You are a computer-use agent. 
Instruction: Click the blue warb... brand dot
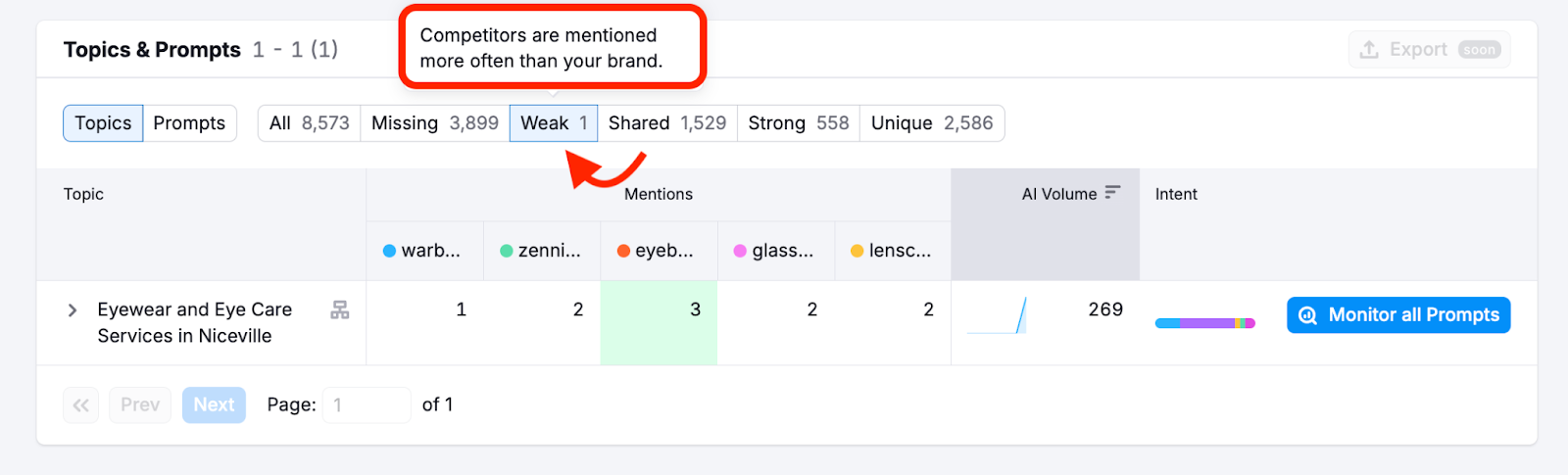[389, 251]
